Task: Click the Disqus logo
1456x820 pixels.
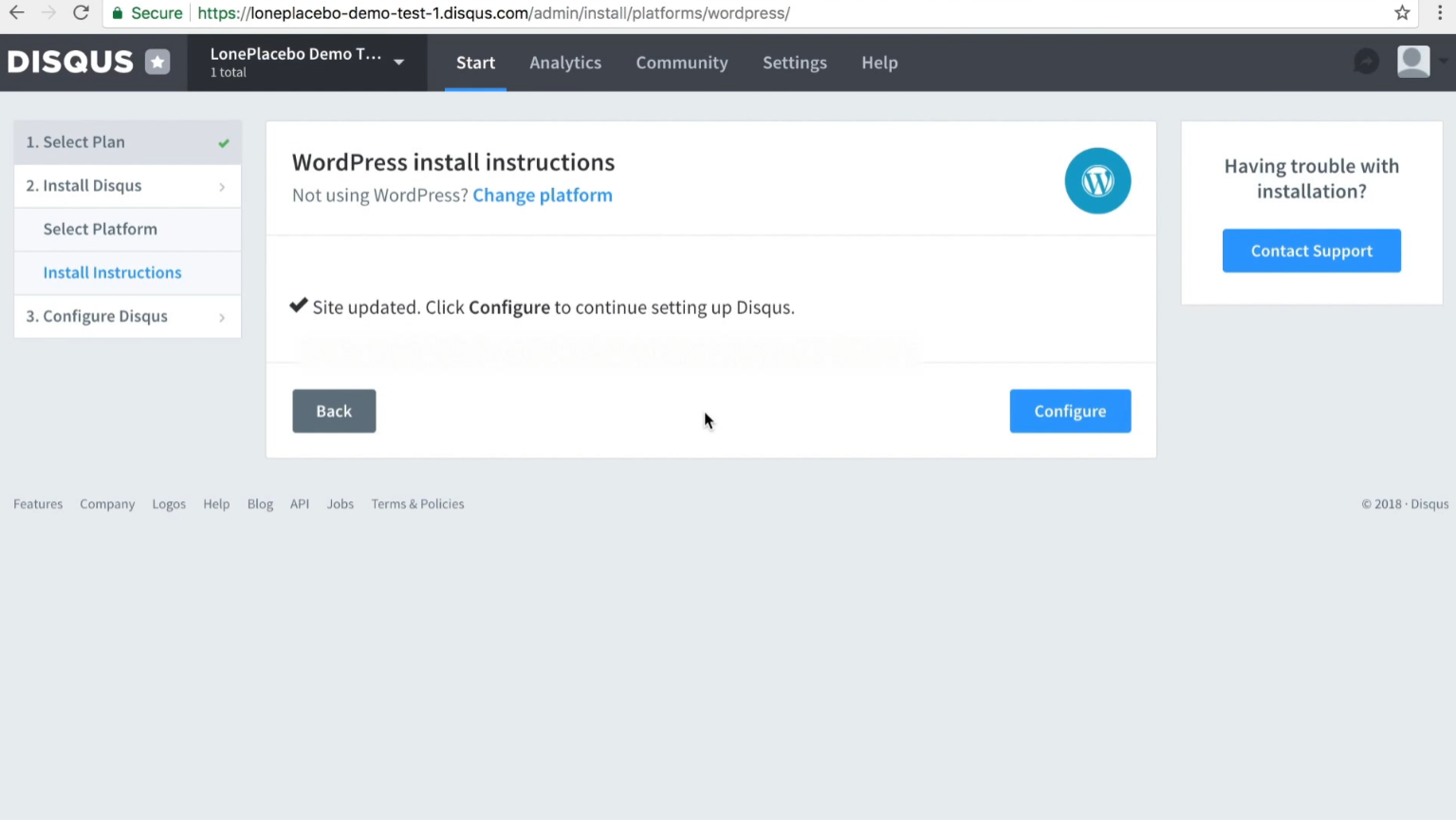Action: tap(70, 63)
